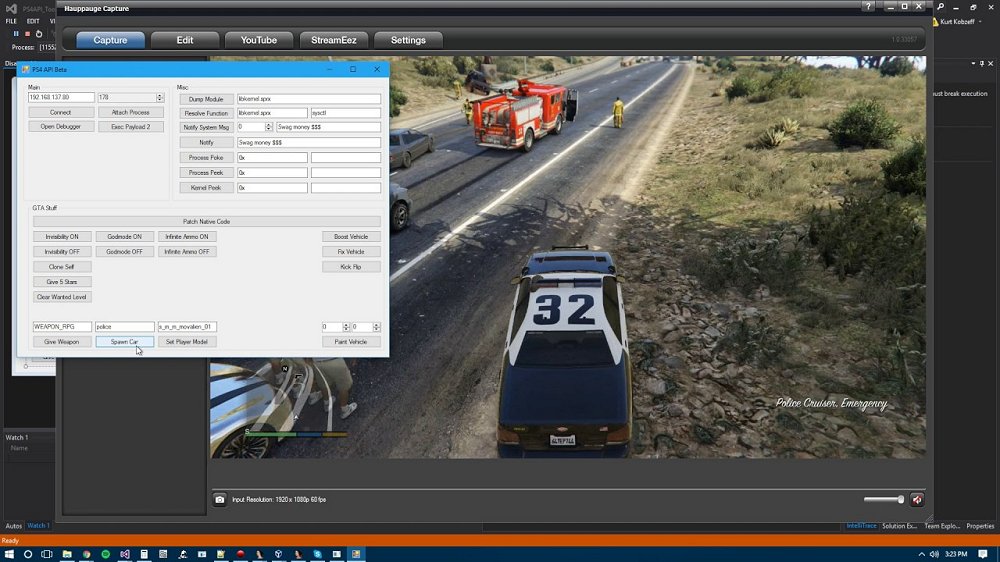Open Google Chrome from the taskbar

click(x=86, y=554)
